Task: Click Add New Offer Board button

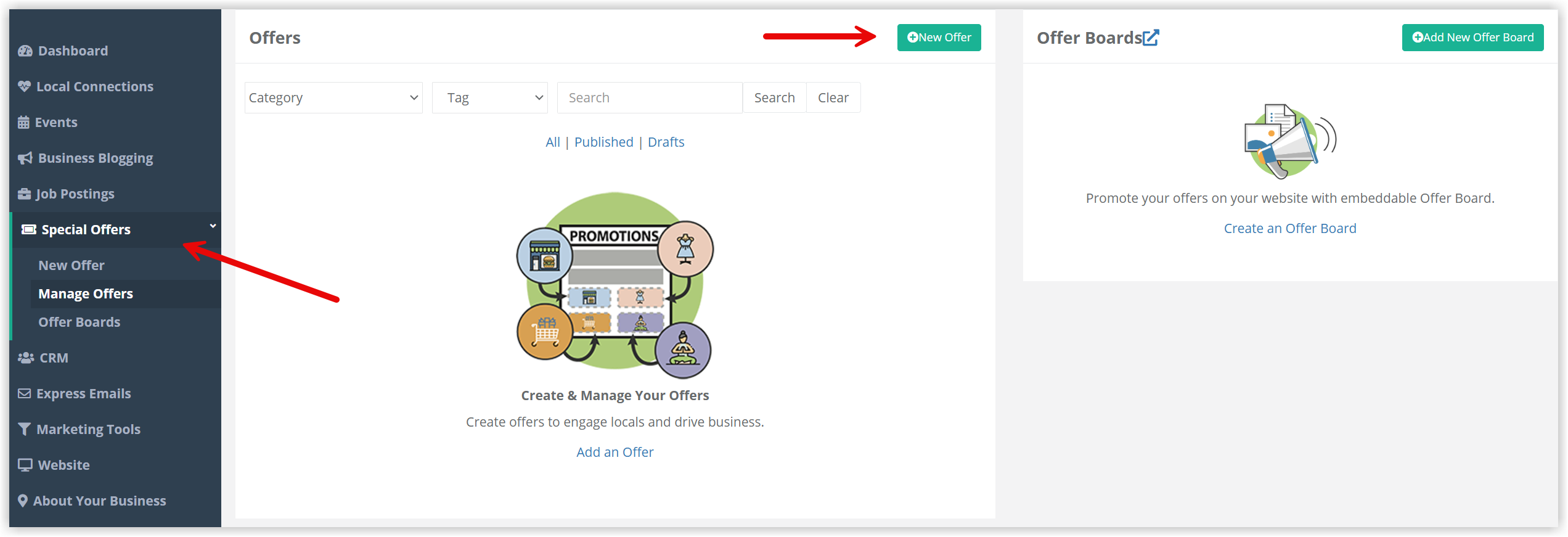Action: click(x=1472, y=38)
